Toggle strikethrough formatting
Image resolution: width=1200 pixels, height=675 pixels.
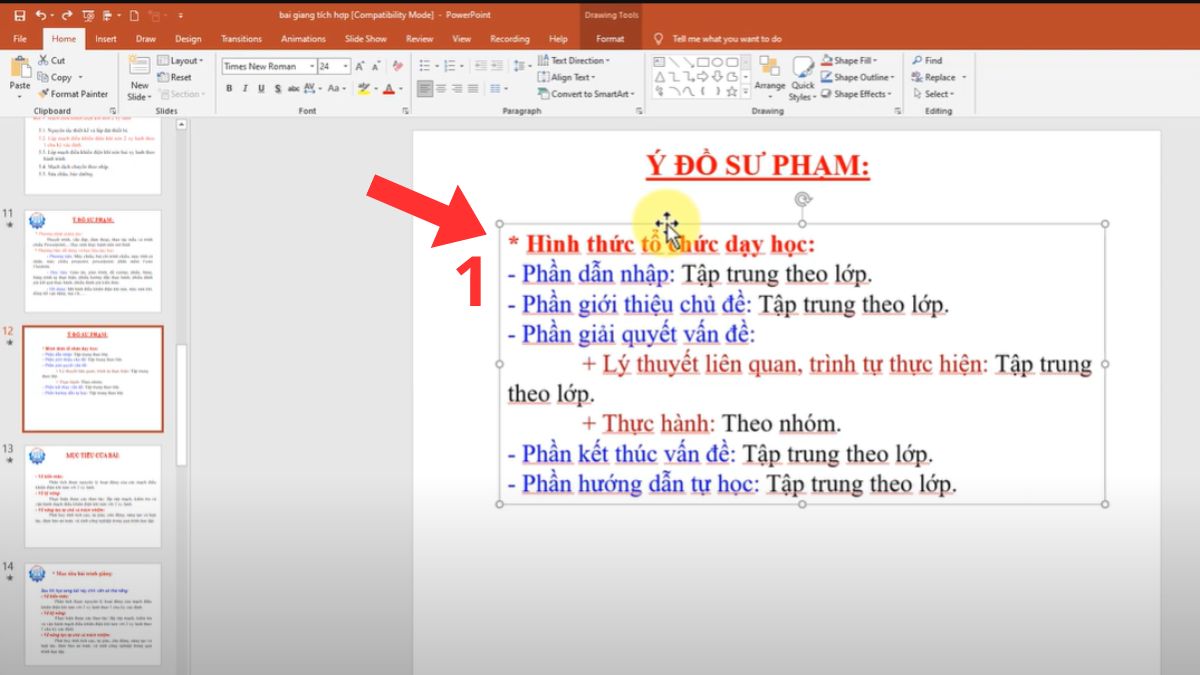click(x=293, y=88)
